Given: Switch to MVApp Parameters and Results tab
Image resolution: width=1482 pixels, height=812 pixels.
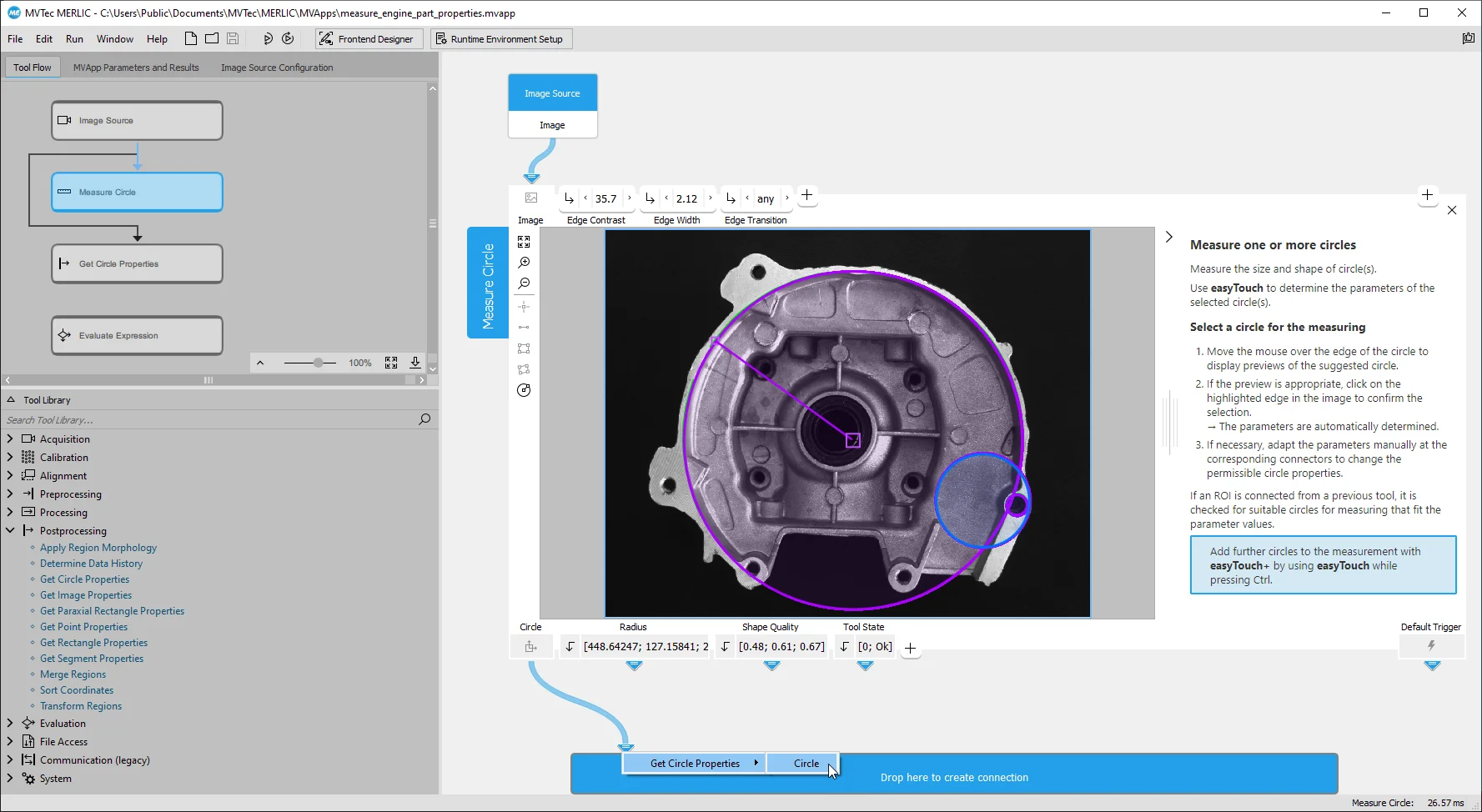Looking at the screenshot, I should point(136,68).
